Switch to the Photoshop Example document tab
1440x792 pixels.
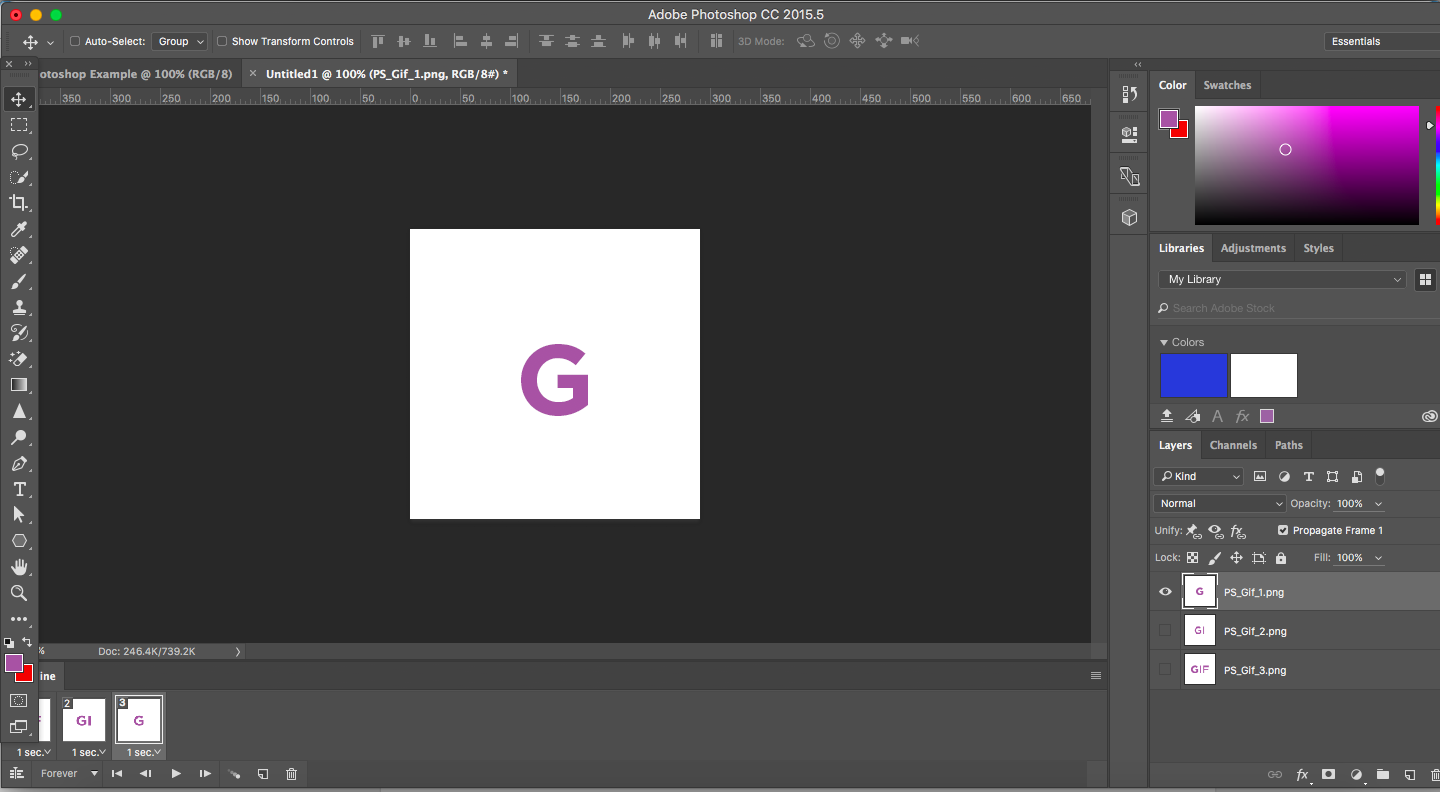pos(137,74)
